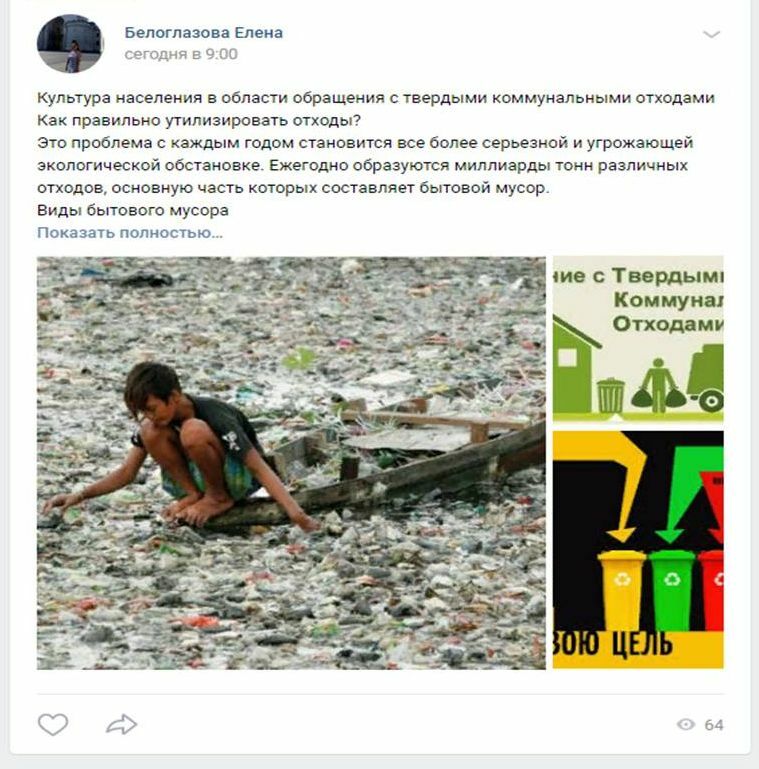The image size is (759, 769).
Task: Expand the text with 'Показать полностью…'
Action: click(130, 232)
